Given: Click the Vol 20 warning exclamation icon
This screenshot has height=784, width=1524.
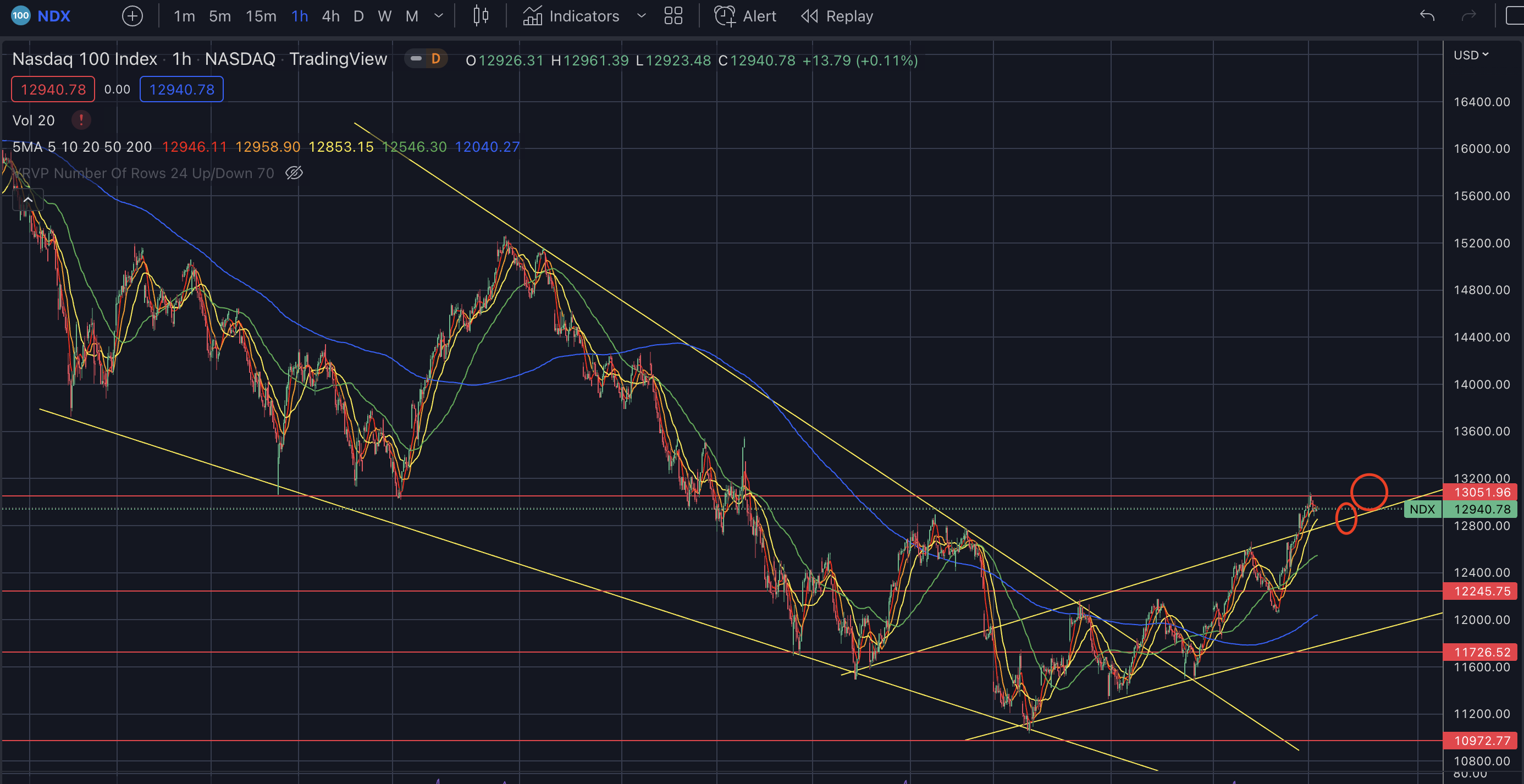Looking at the screenshot, I should pos(81,120).
